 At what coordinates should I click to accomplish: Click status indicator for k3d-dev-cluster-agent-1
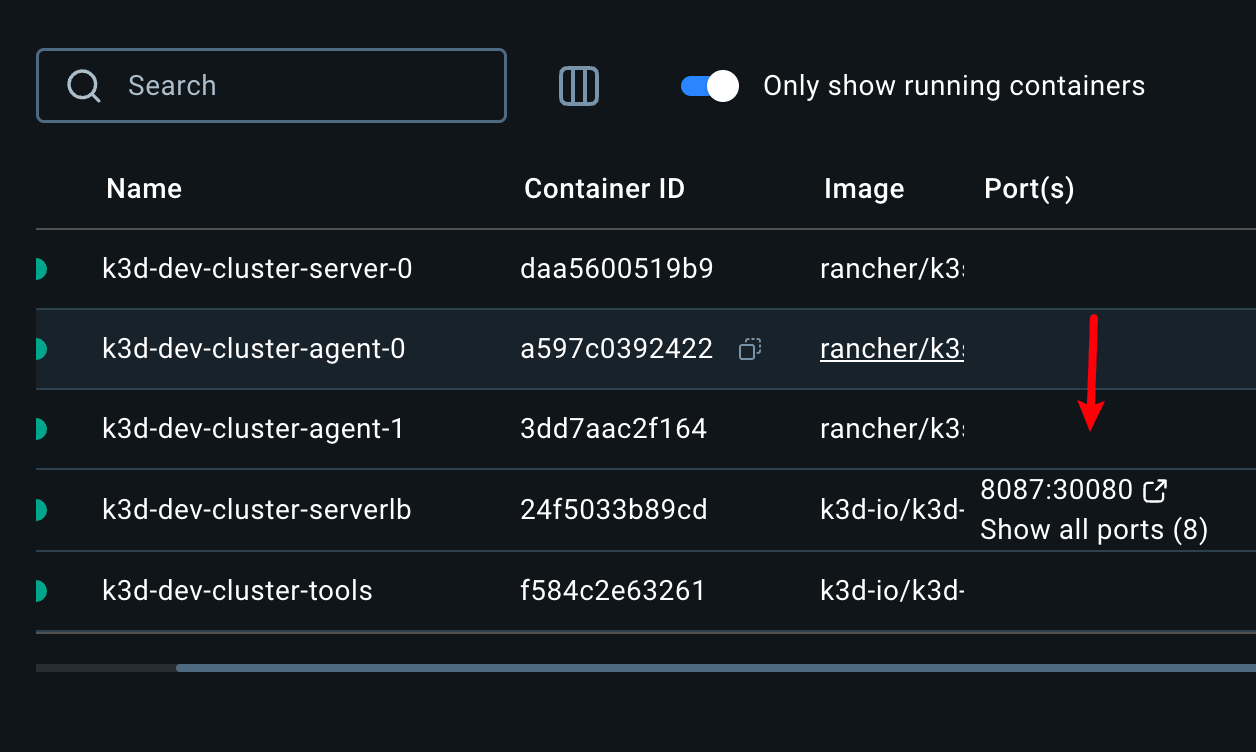tap(41, 429)
